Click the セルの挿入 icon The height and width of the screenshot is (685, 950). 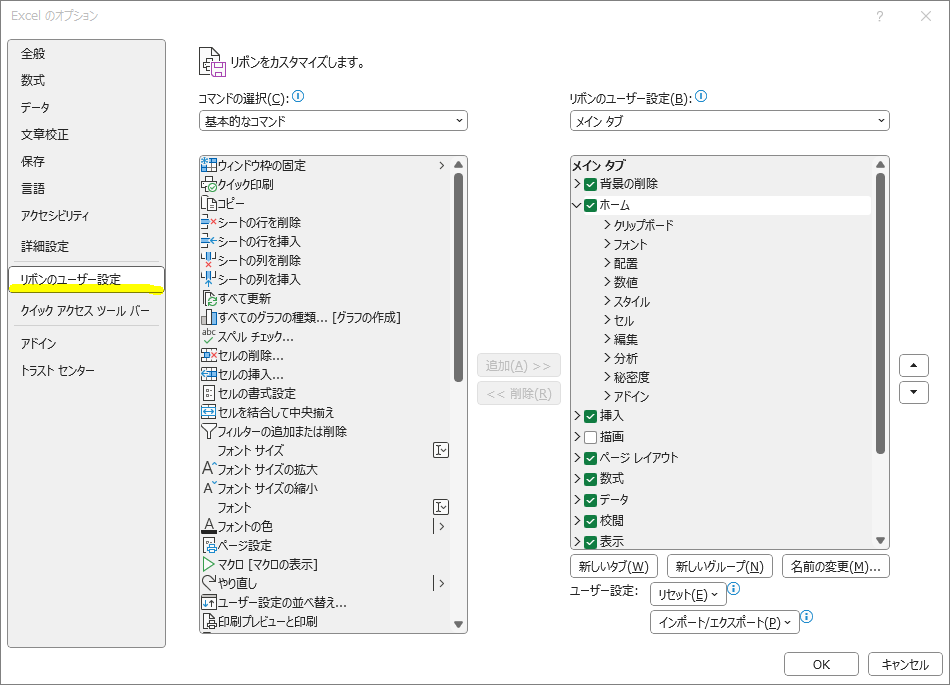pyautogui.click(x=208, y=374)
